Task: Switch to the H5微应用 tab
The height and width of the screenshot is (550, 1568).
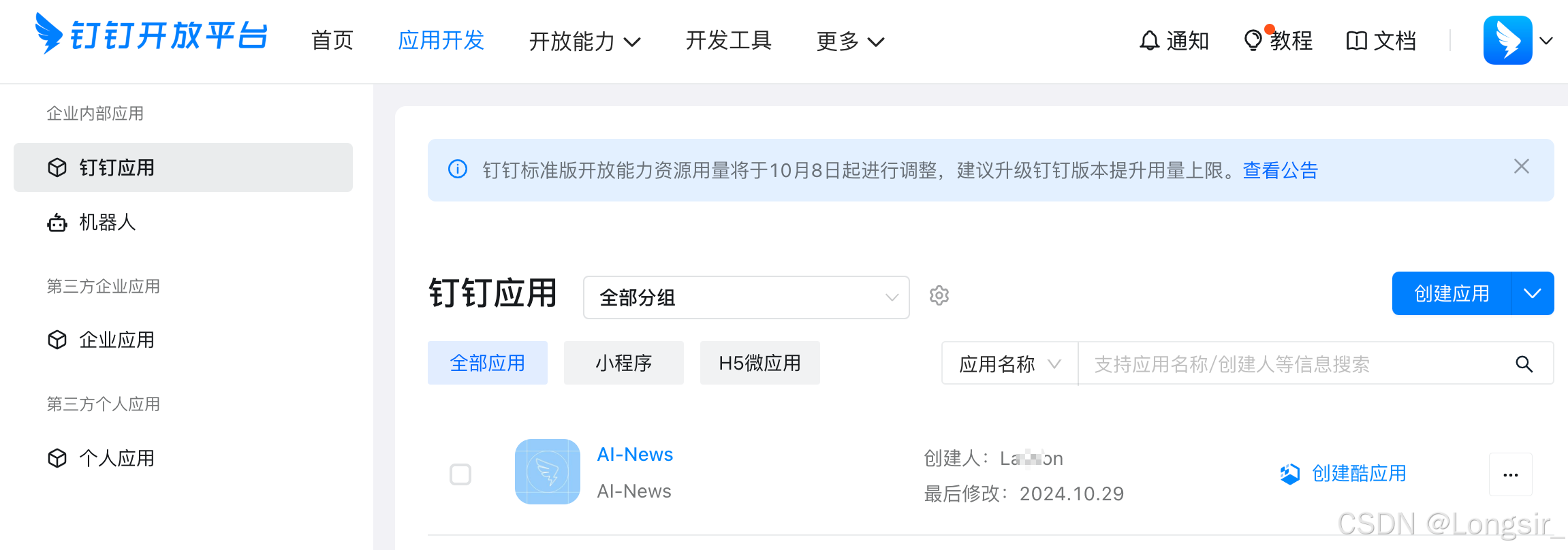Action: click(x=760, y=363)
